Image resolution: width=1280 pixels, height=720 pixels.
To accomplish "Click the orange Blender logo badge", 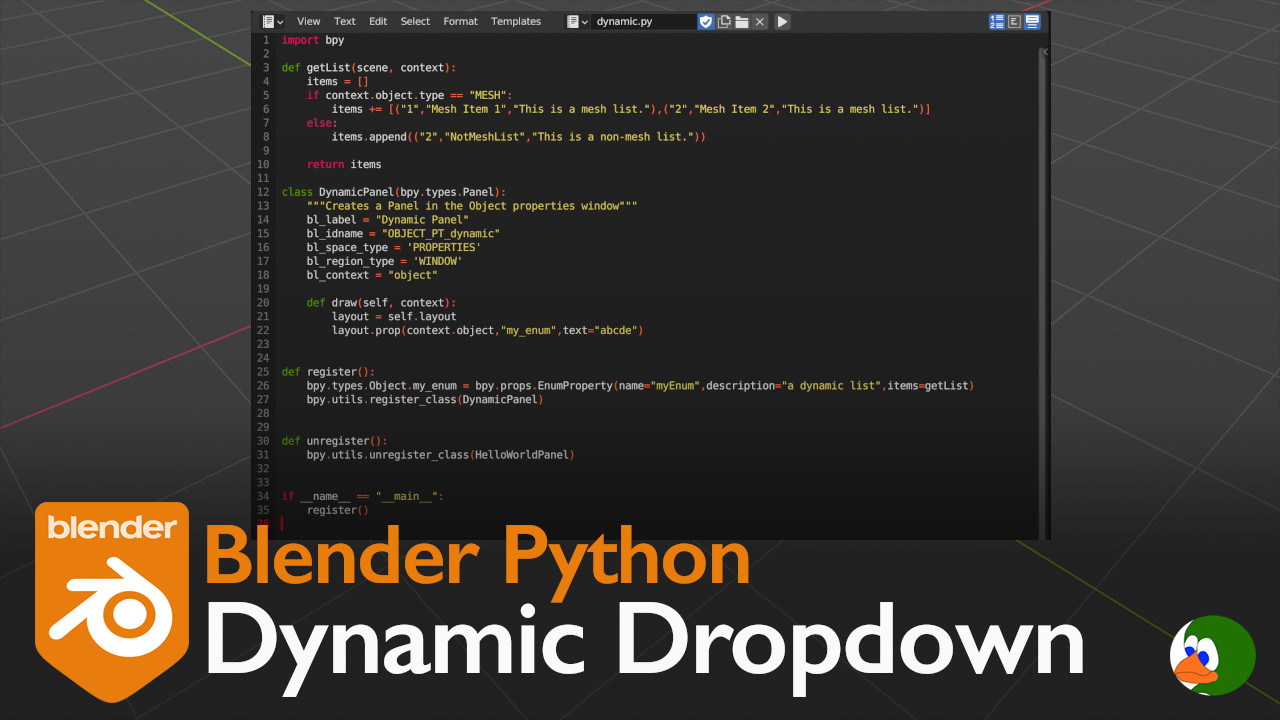I will point(112,600).
